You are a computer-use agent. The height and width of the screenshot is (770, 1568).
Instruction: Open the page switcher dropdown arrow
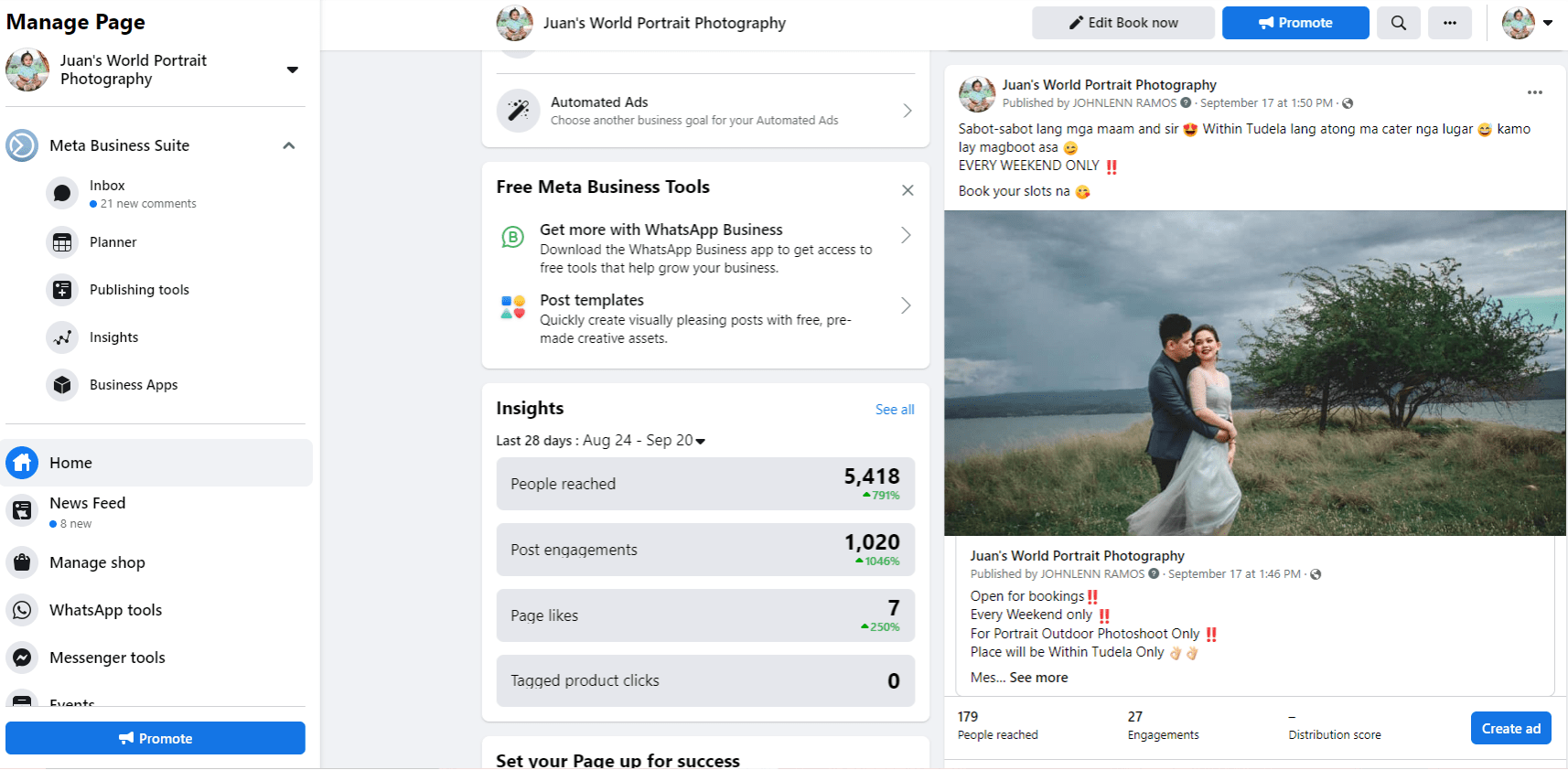(293, 70)
